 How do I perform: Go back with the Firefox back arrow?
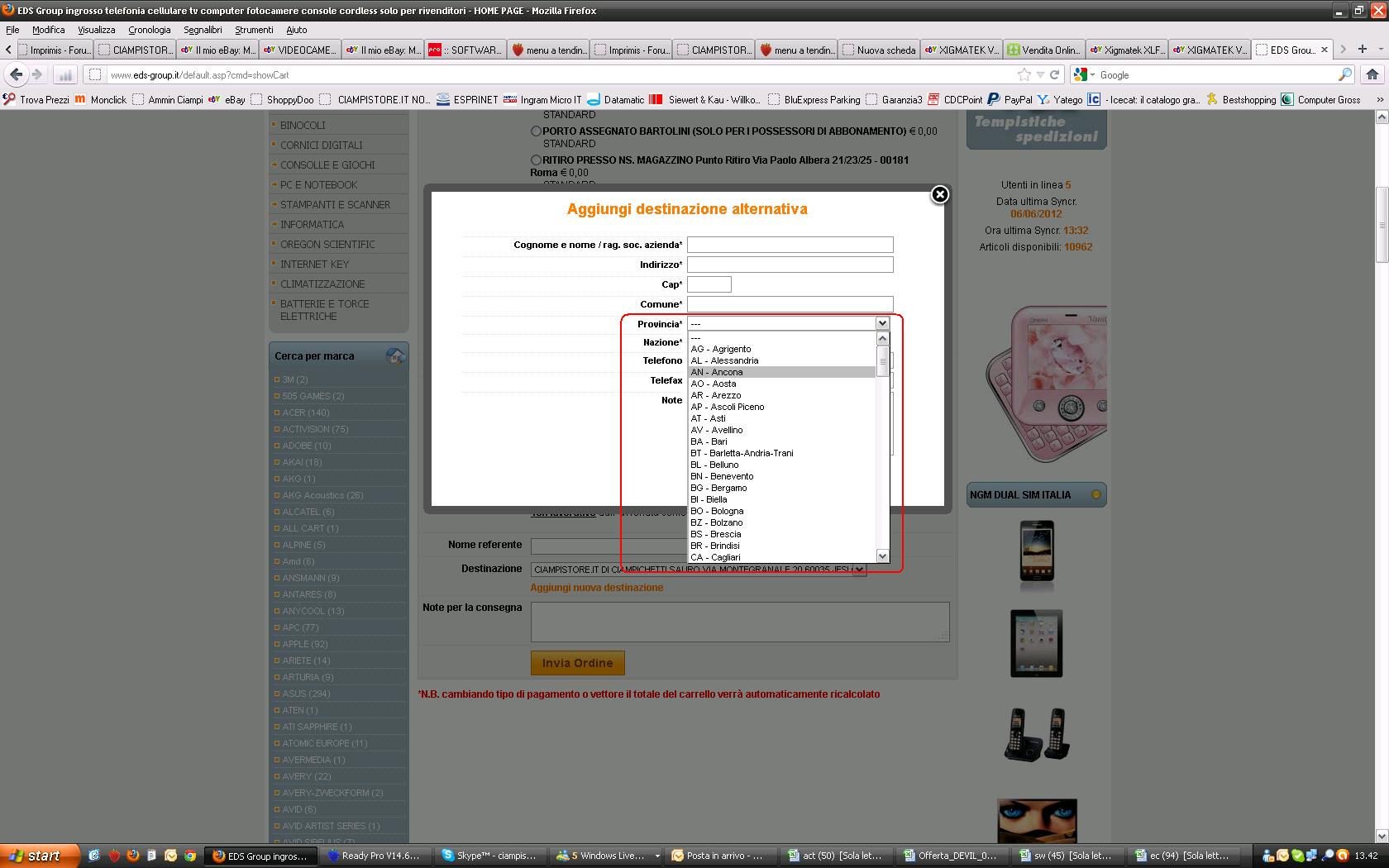16,74
